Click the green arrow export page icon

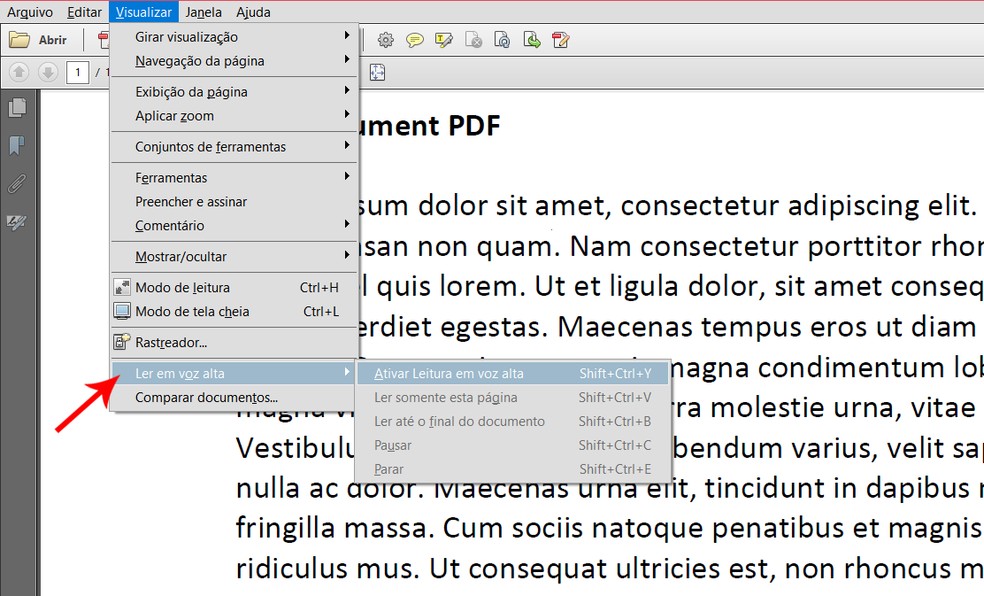point(532,41)
